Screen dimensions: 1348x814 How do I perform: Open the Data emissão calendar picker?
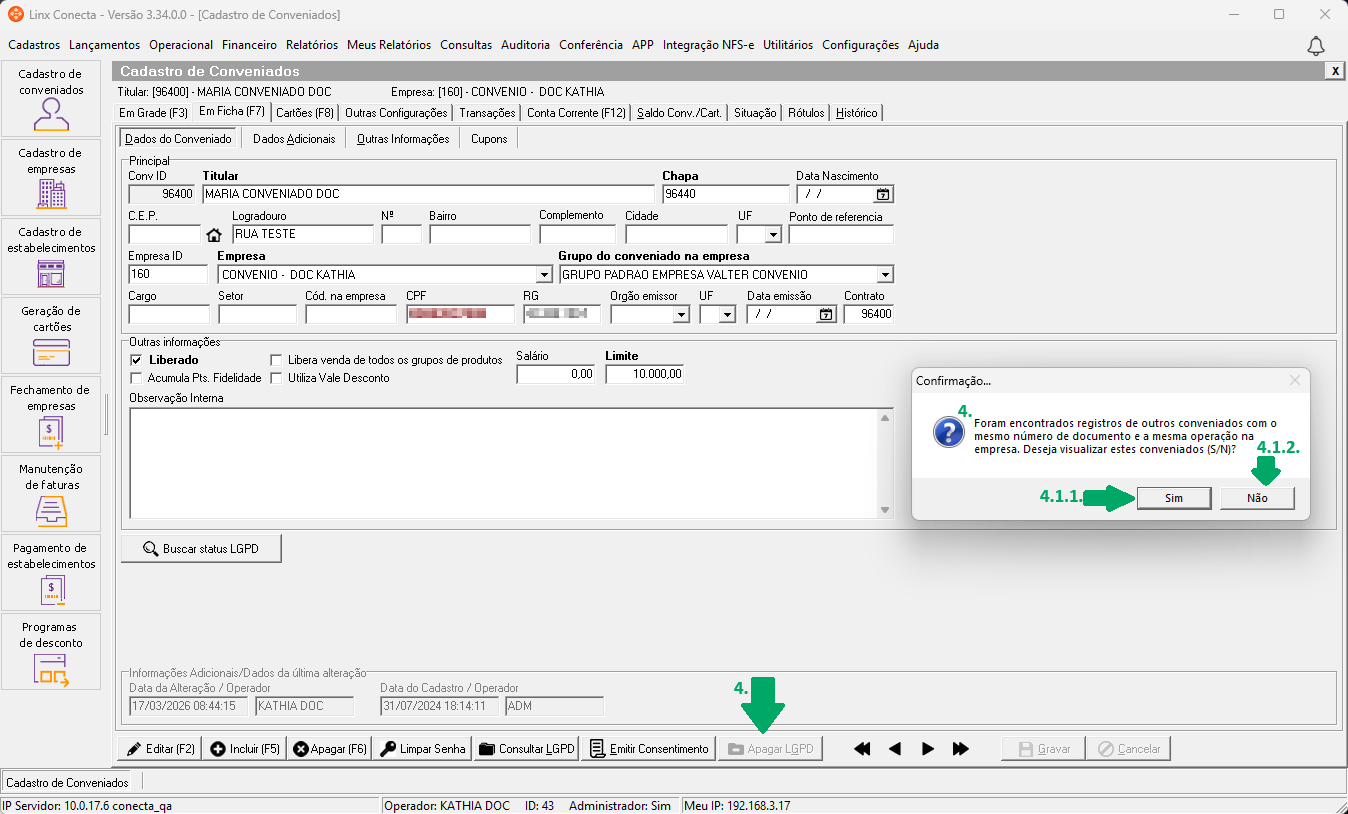[826, 314]
